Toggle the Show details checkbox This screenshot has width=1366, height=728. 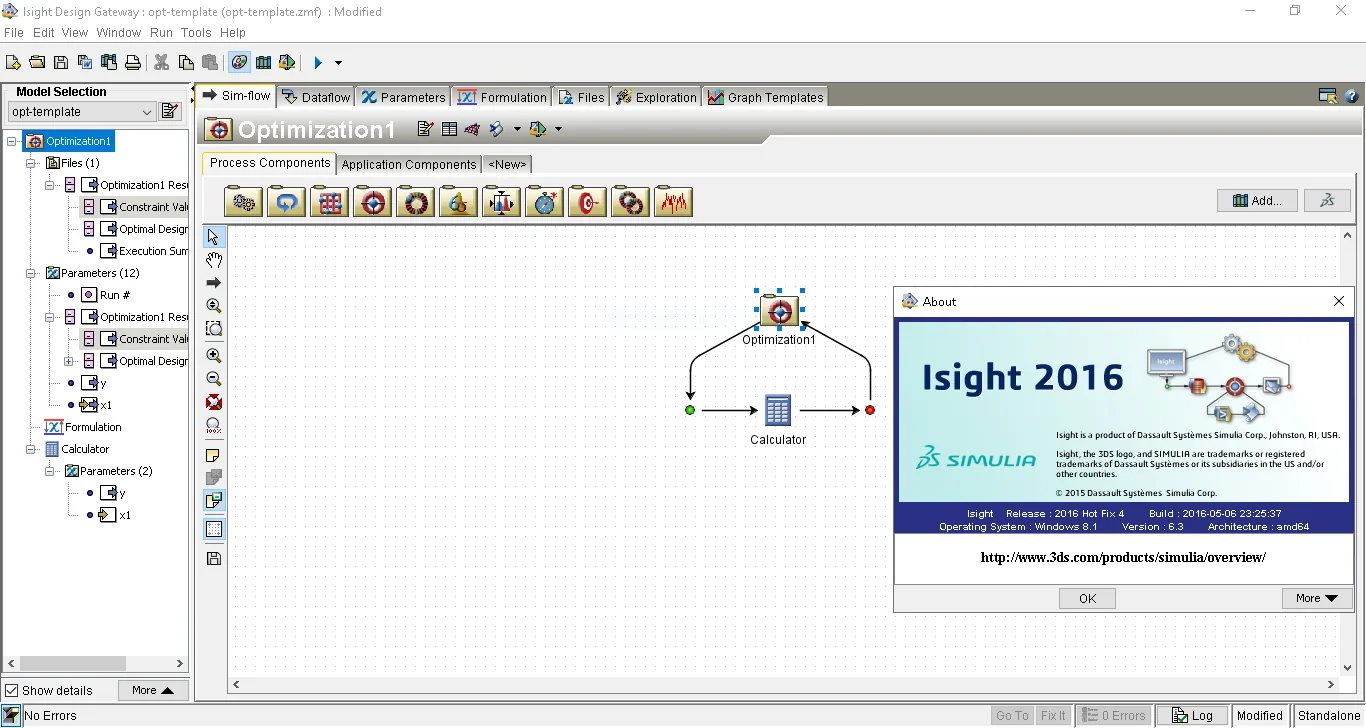12,691
